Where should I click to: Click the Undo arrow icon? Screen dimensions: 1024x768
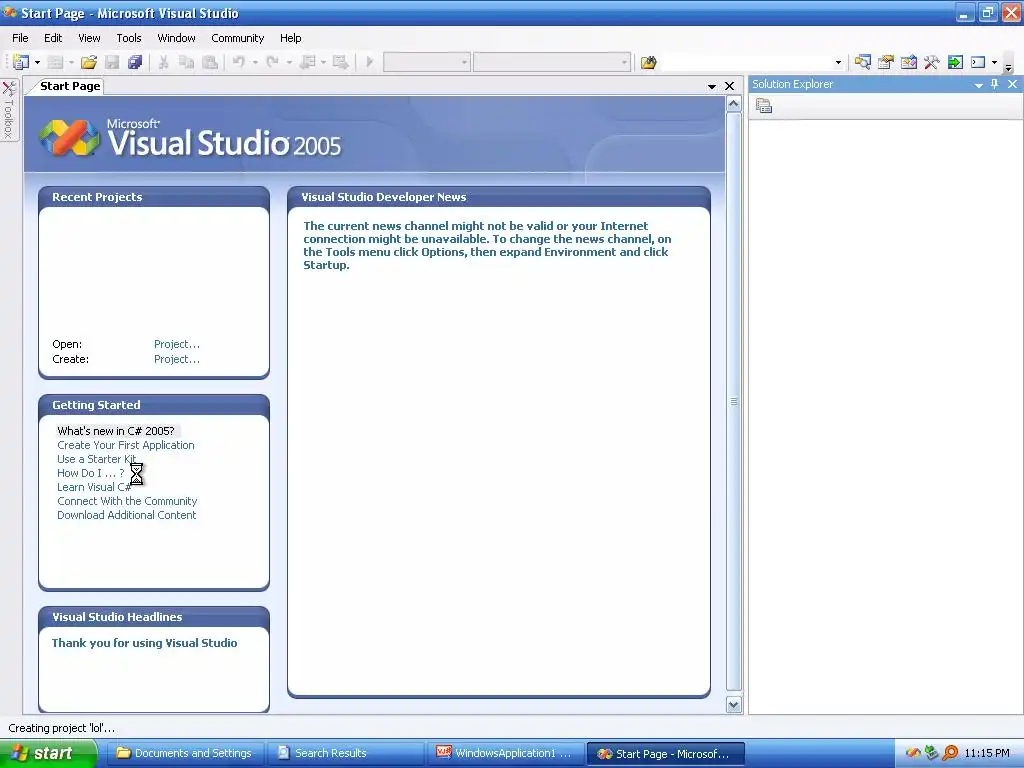point(239,62)
